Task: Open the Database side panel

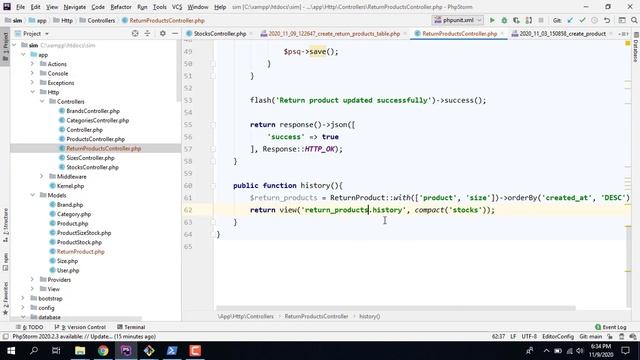Action: tap(636, 47)
